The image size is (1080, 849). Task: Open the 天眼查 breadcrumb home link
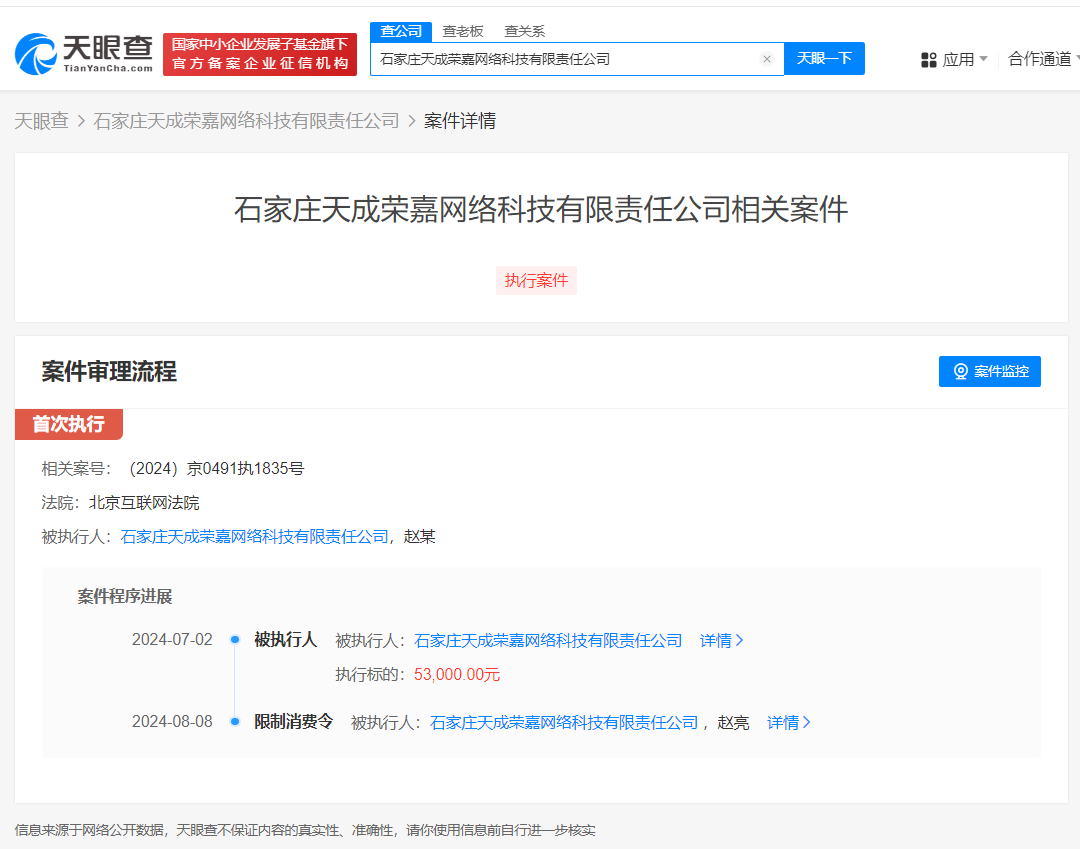pyautogui.click(x=42, y=120)
